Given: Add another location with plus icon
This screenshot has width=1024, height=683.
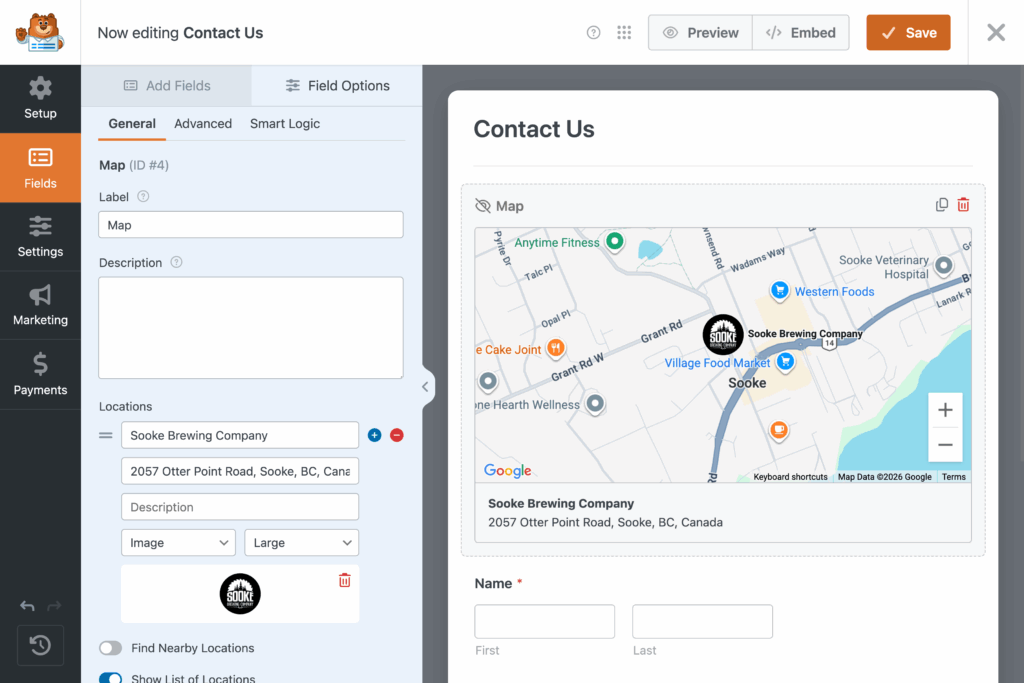Looking at the screenshot, I should (375, 435).
